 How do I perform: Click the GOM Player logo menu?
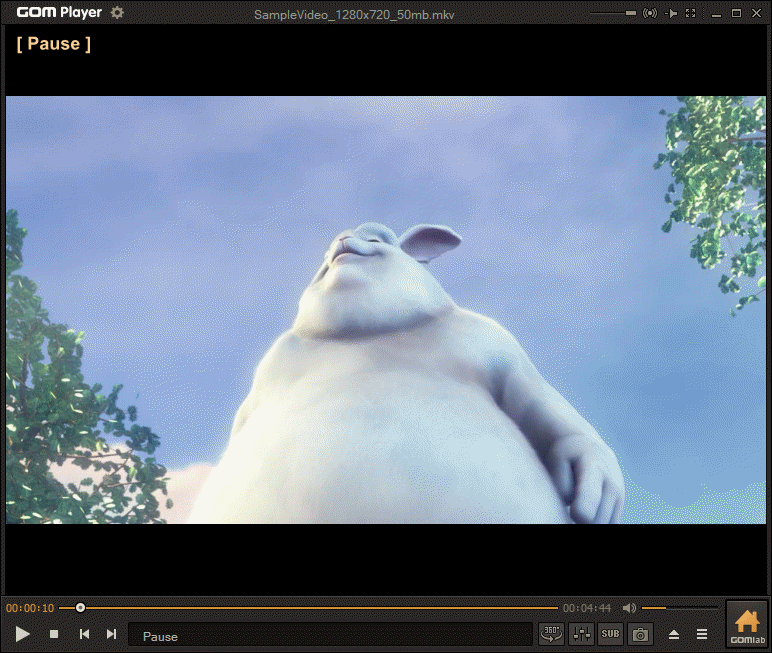[x=59, y=12]
